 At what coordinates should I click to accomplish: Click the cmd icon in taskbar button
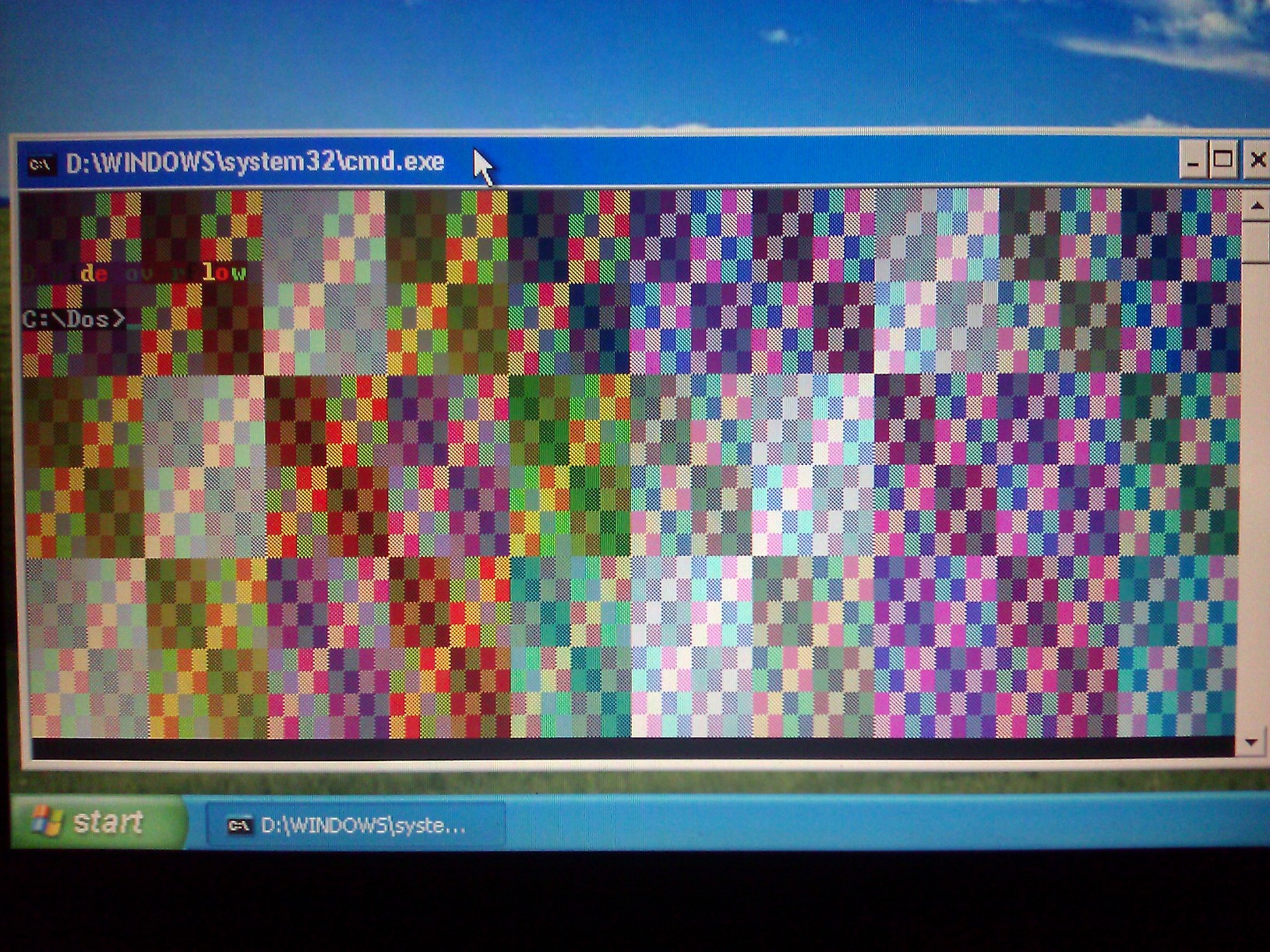(x=238, y=825)
